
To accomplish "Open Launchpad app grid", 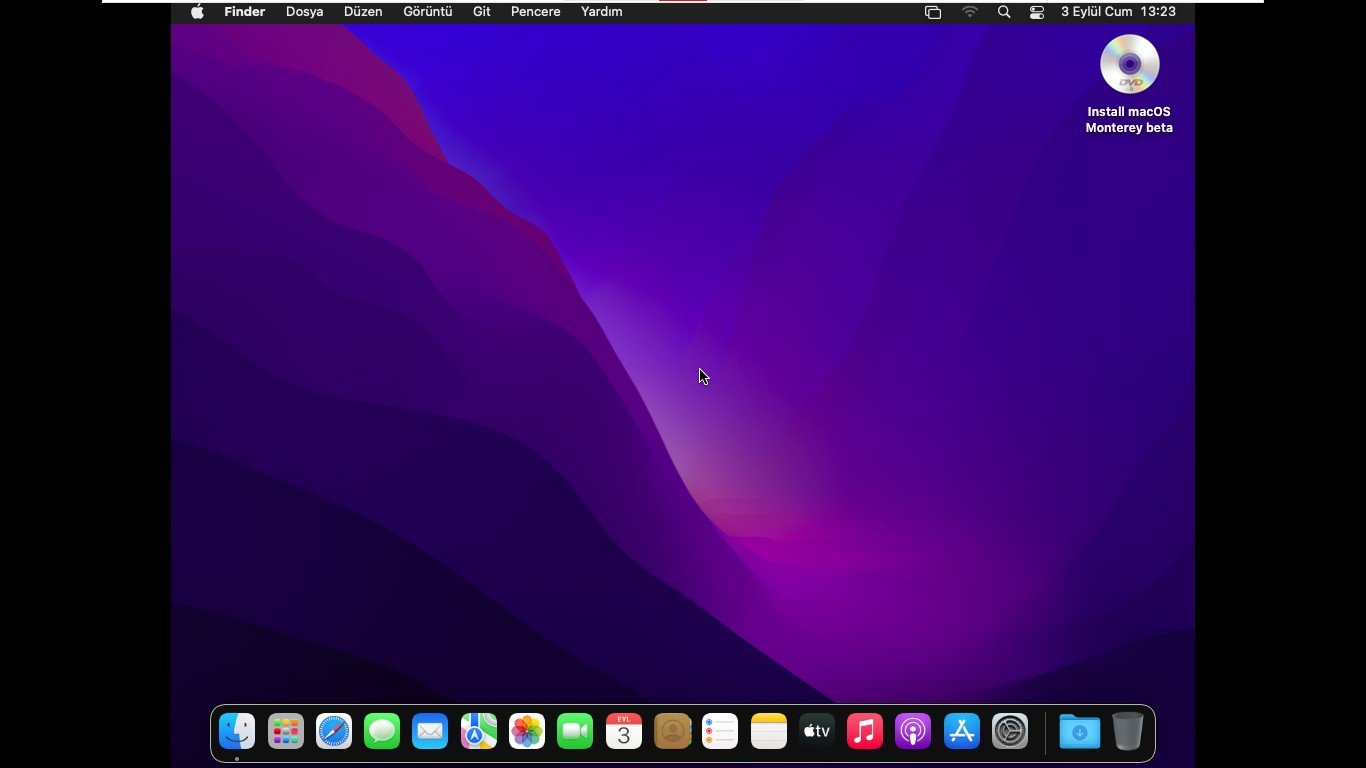I will [286, 732].
